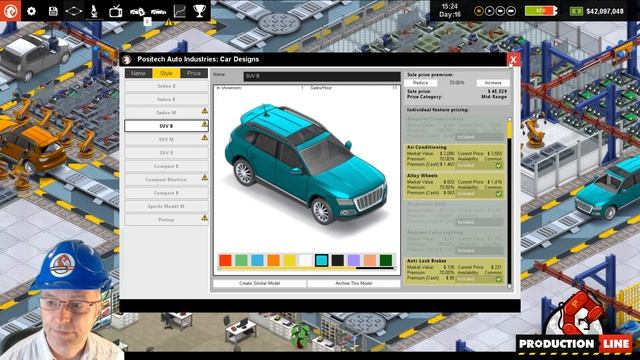640x360 pixels.
Task: Toggle Anti Lock Brakes included checkbox
Action: pyautogui.click(x=499, y=279)
